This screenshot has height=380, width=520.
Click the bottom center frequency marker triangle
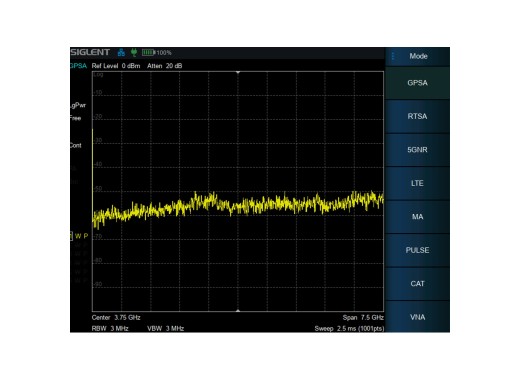(238, 310)
